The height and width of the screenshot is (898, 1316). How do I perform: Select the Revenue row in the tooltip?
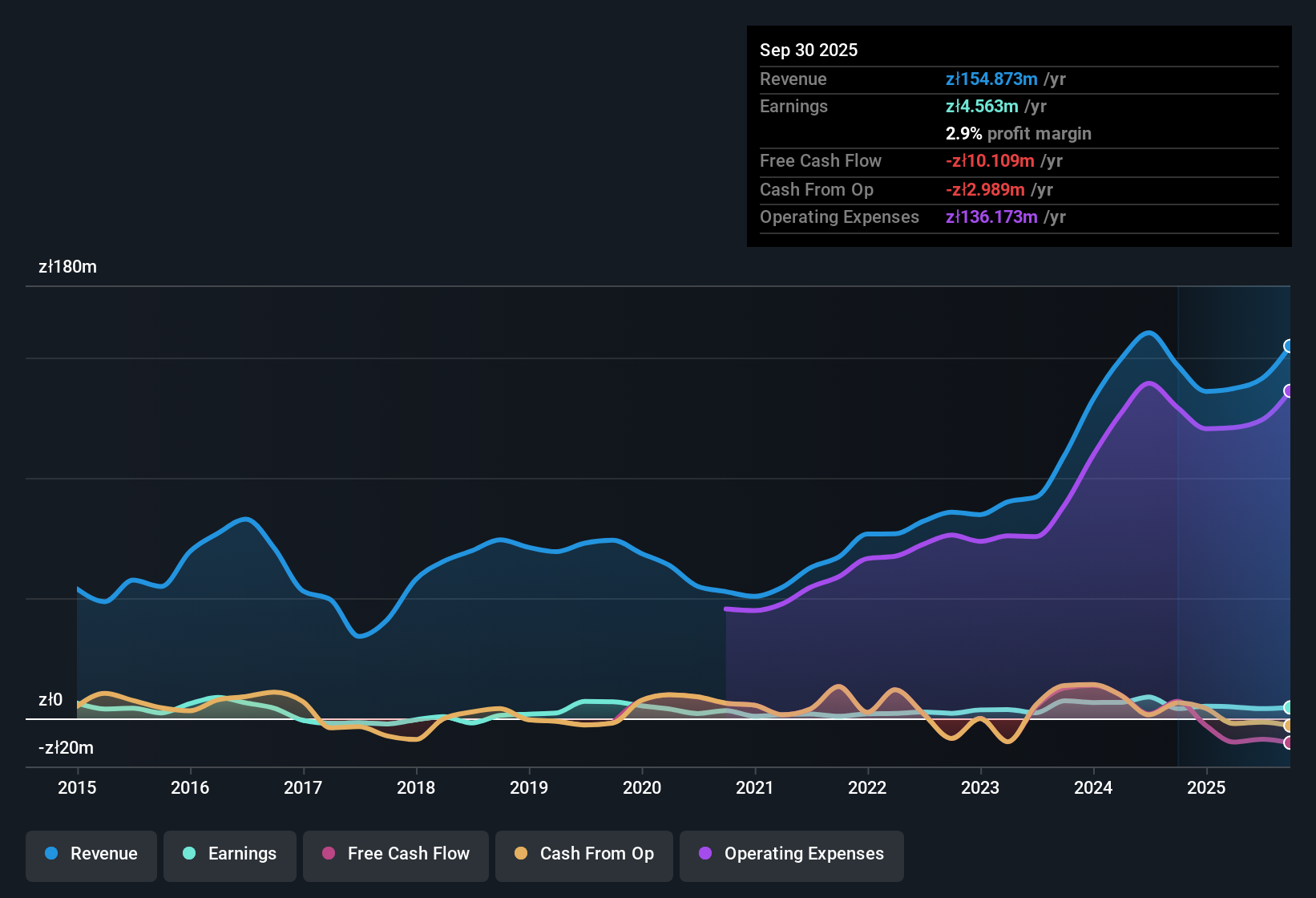[1018, 79]
